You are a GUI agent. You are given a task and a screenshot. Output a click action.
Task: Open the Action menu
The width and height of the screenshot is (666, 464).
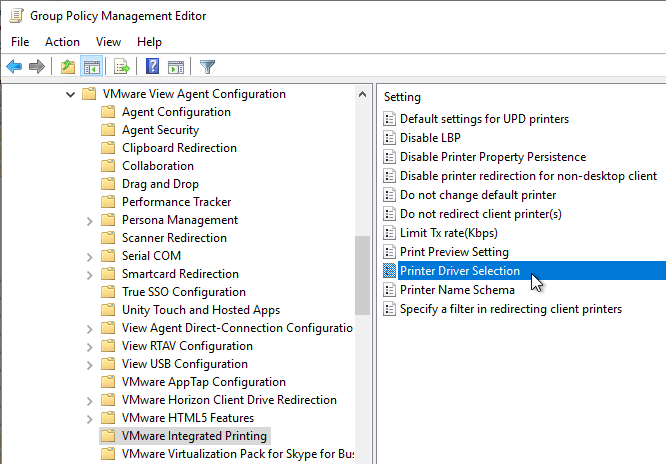point(62,42)
